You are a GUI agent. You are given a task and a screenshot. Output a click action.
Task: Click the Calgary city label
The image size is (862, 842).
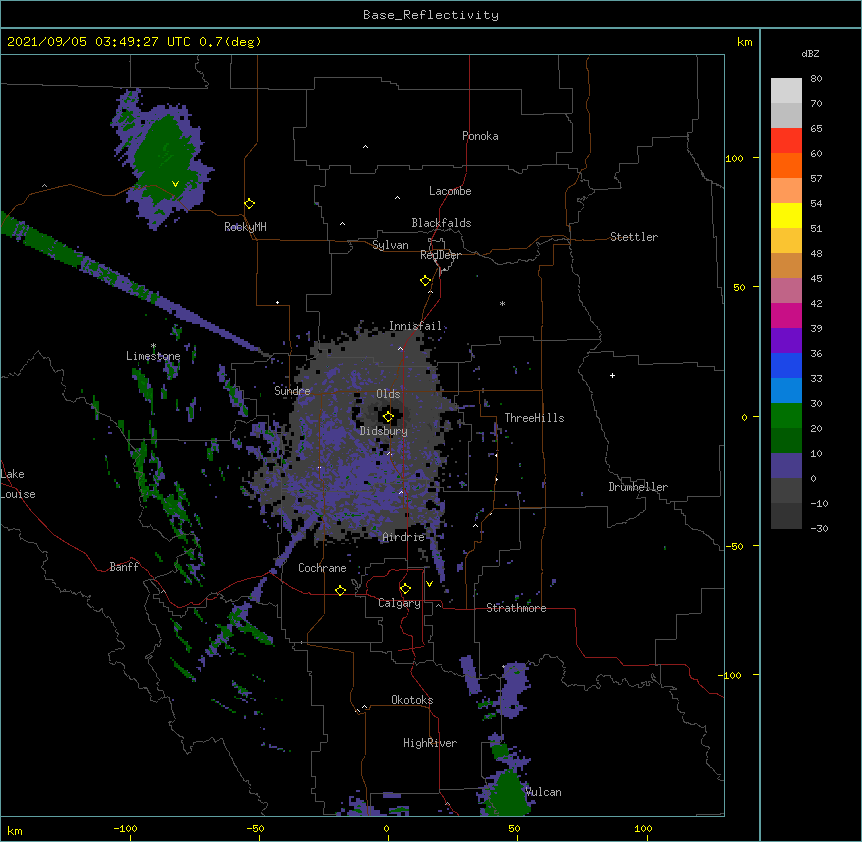[x=399, y=603]
